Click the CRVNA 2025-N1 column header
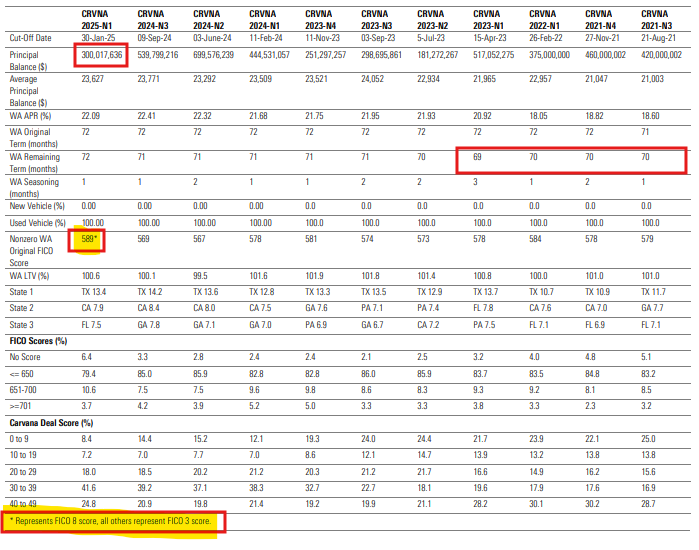Screen dimensions: 699x550 (x=96, y=20)
